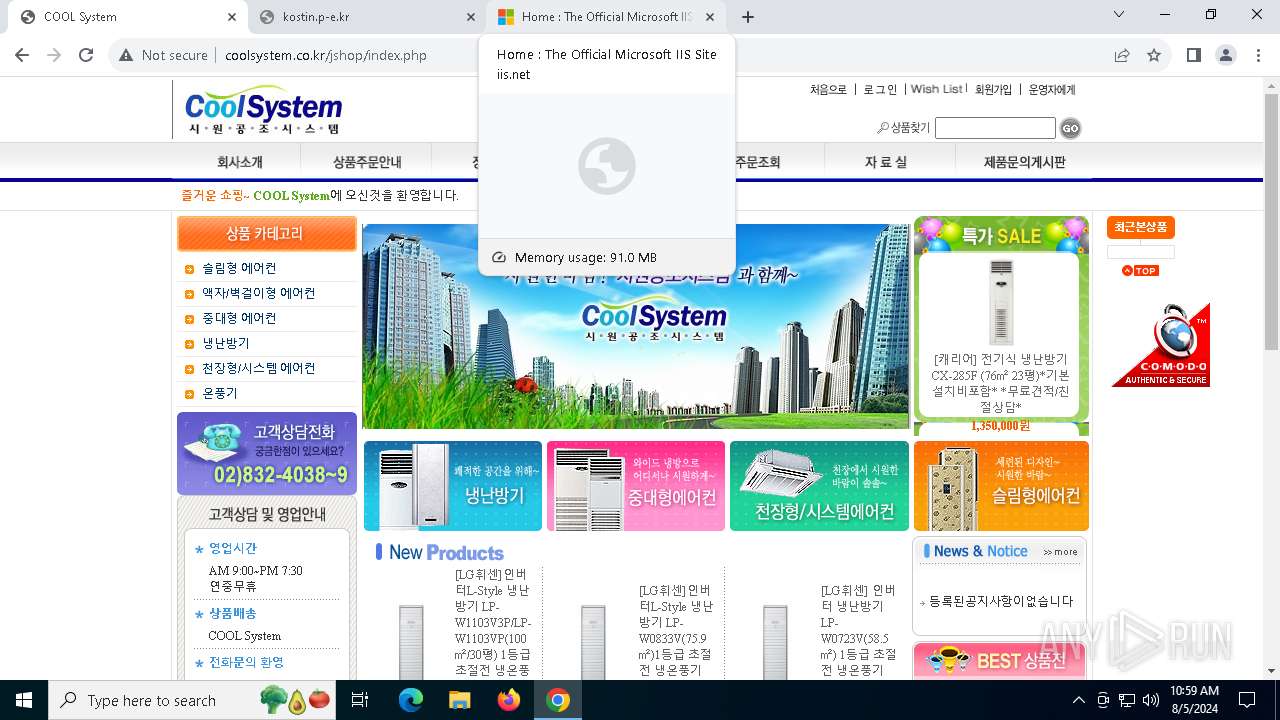Switch to the kostin.p-e.kr tab
Viewport: 1280px width, 720px height.
[x=366, y=17]
